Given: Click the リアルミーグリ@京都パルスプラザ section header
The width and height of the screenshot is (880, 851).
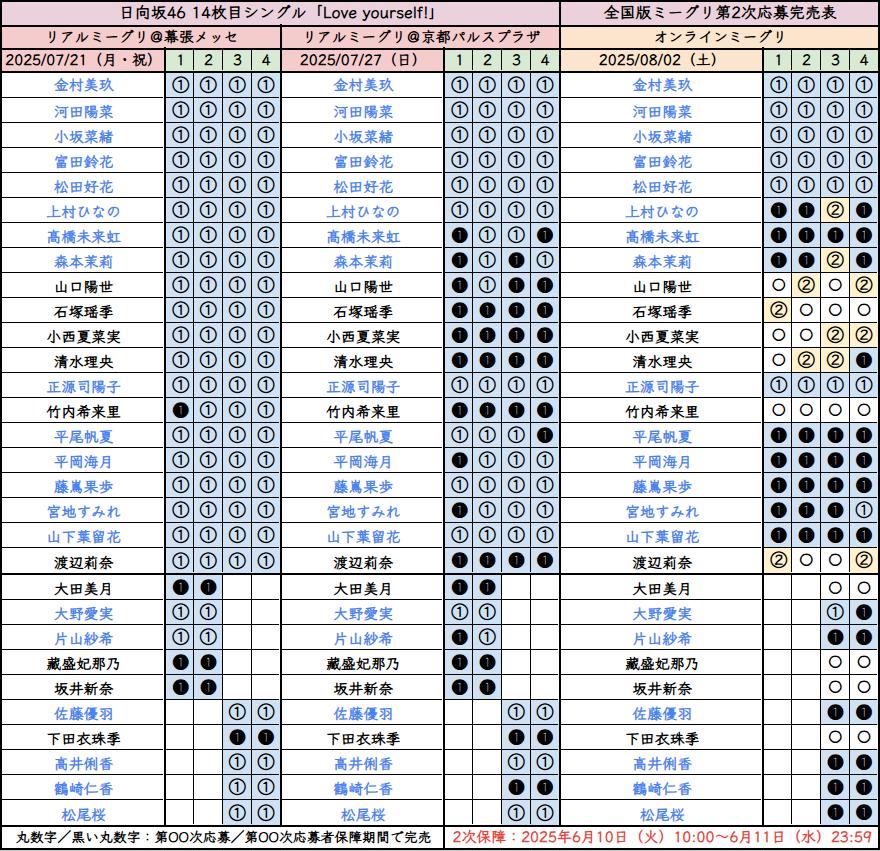Looking at the screenshot, I should (x=421, y=37).
